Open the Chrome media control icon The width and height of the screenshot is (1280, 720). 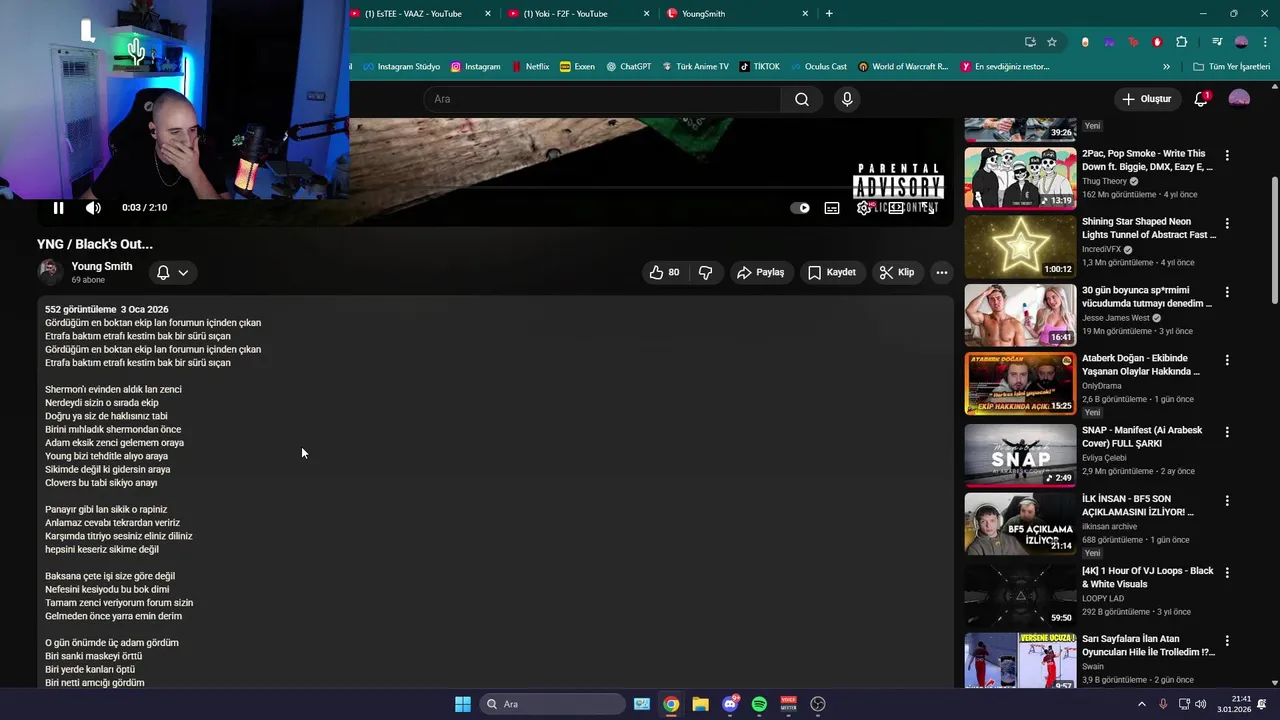[x=1217, y=42]
